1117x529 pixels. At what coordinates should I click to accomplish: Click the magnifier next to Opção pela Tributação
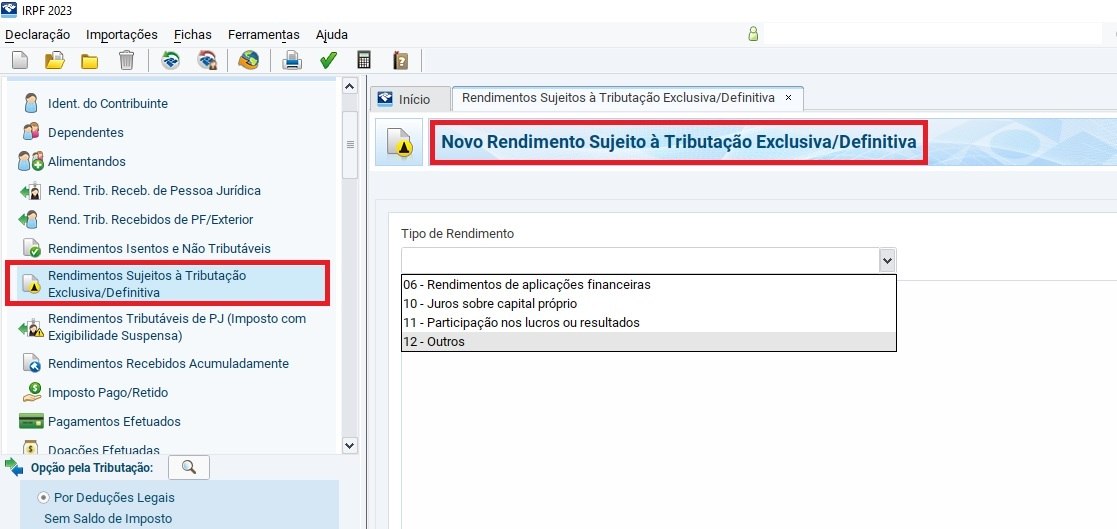click(188, 467)
